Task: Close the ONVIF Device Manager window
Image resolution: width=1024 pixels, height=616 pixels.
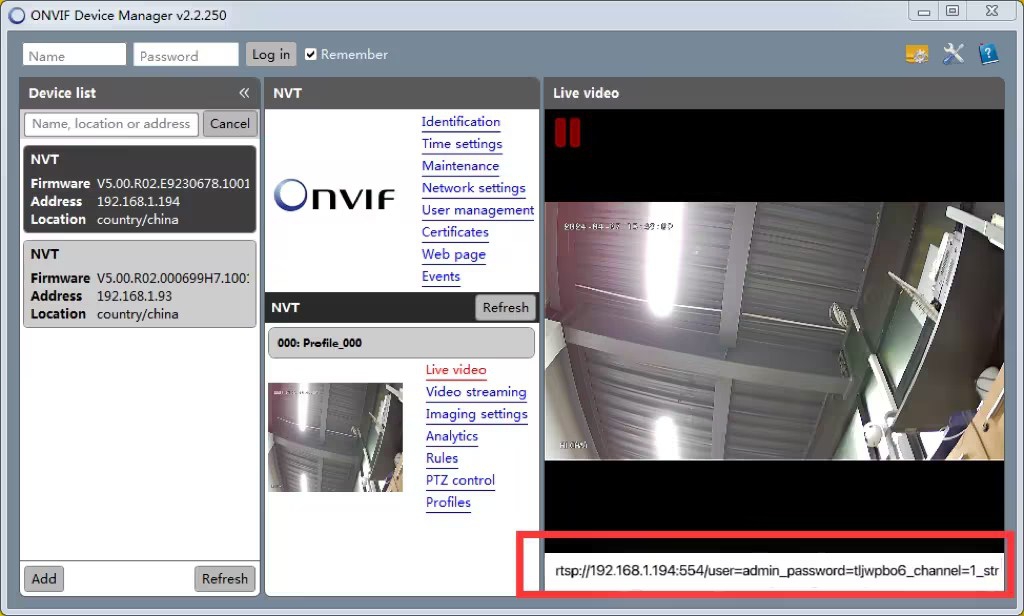Action: [992, 11]
